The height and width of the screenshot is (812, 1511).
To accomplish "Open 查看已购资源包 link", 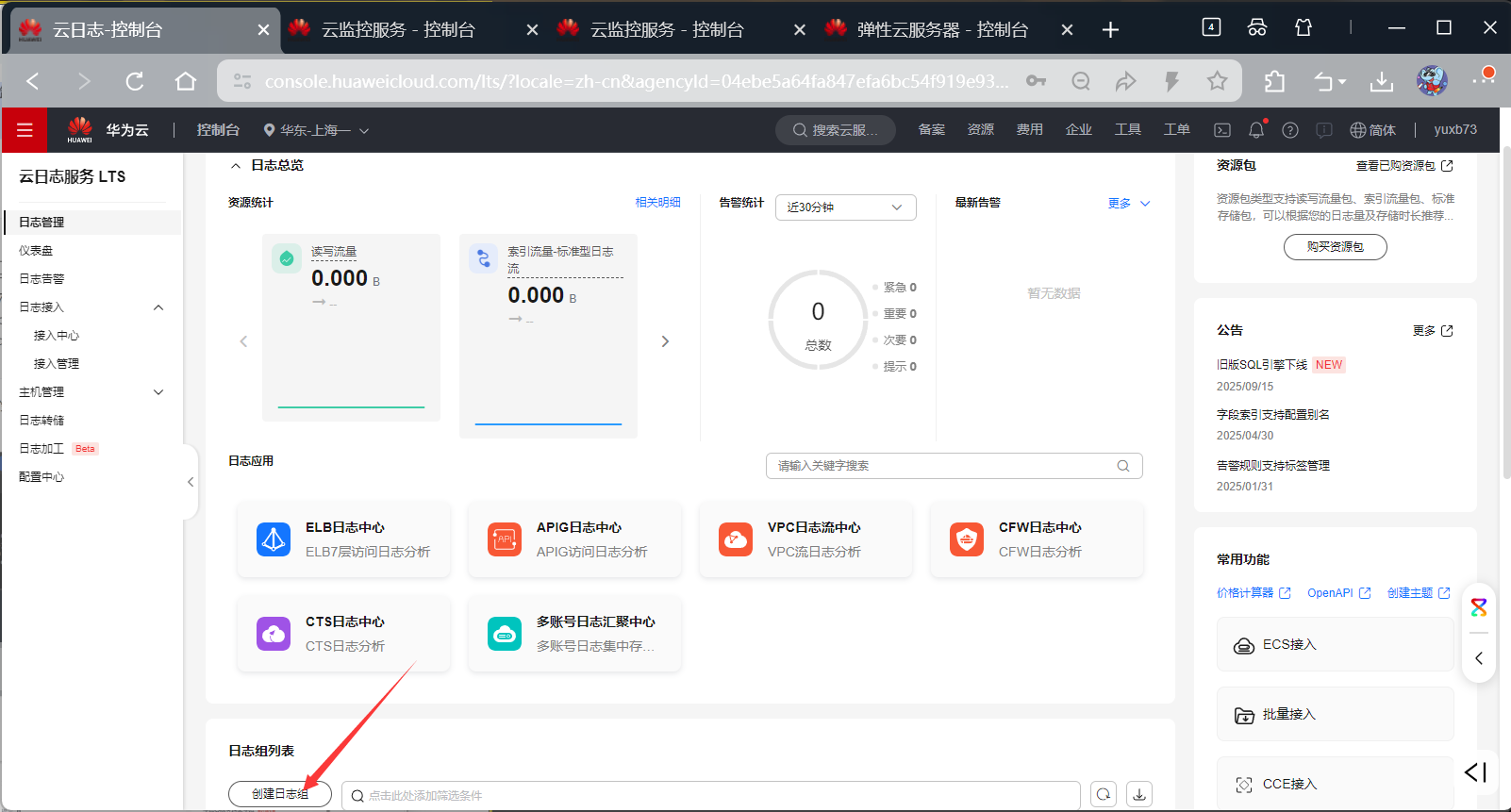I will coord(1404,166).
